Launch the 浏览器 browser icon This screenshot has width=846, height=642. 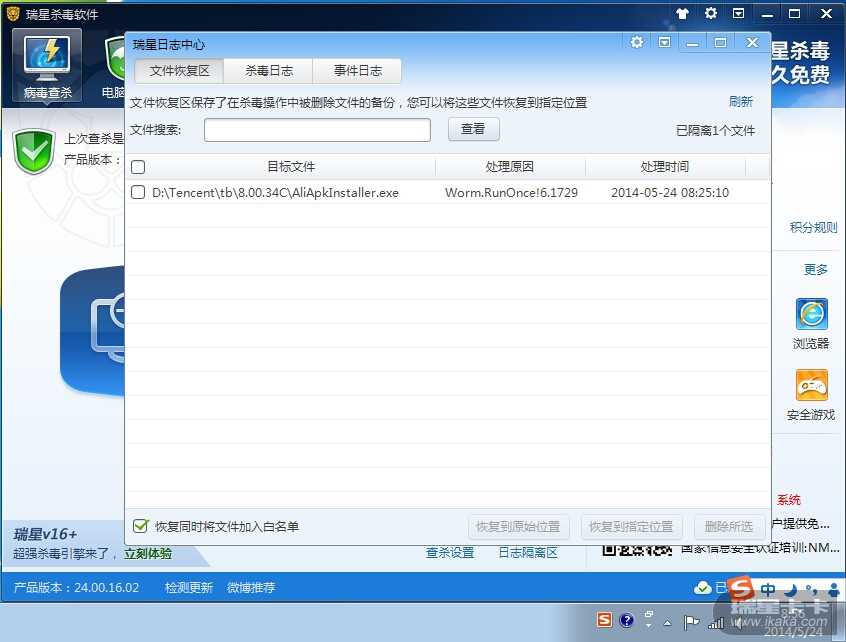coord(811,314)
